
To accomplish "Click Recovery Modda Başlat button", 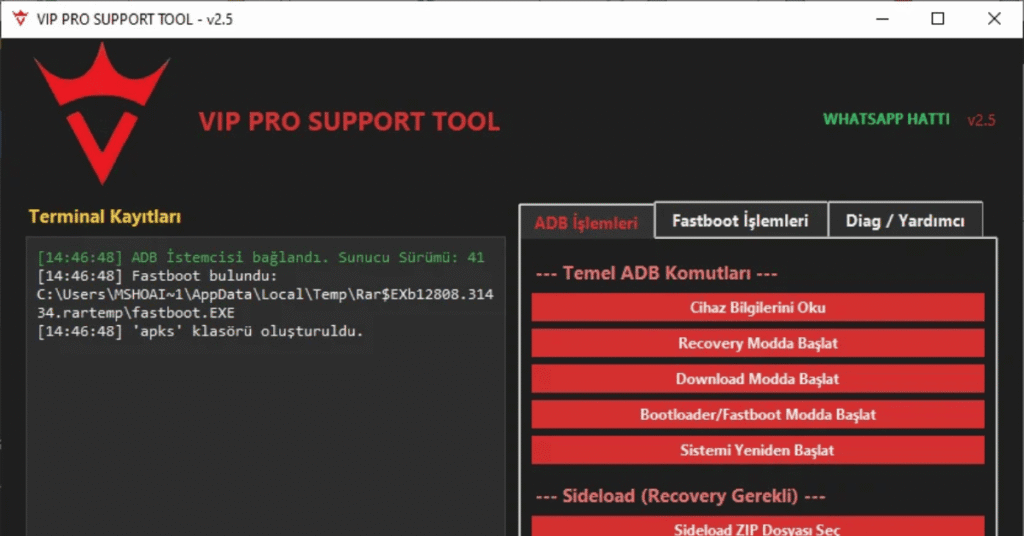I will coord(758,343).
